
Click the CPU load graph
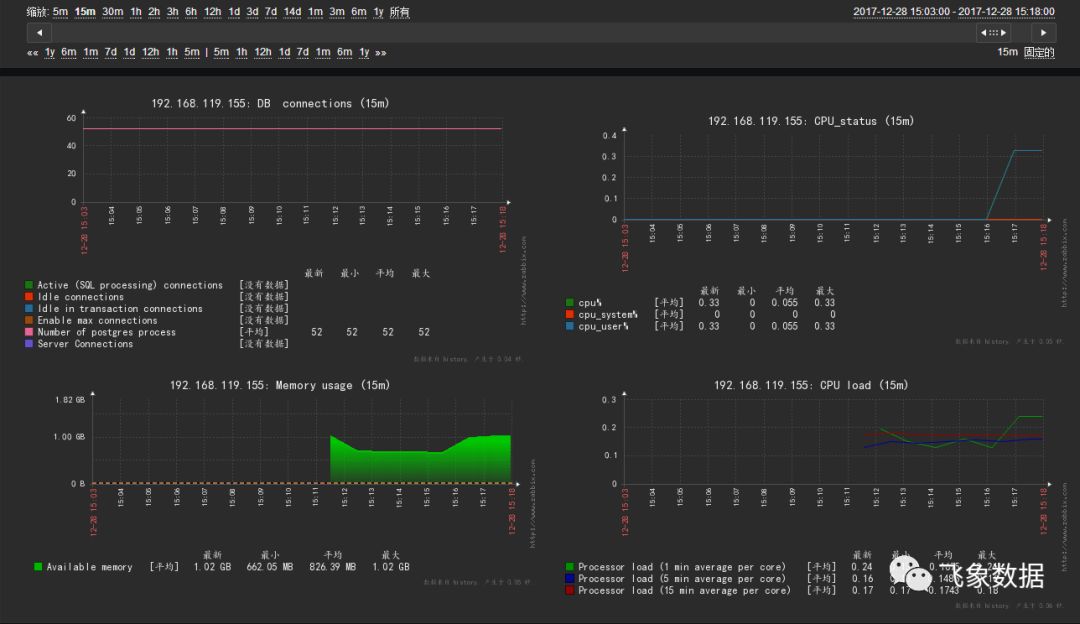(836, 441)
